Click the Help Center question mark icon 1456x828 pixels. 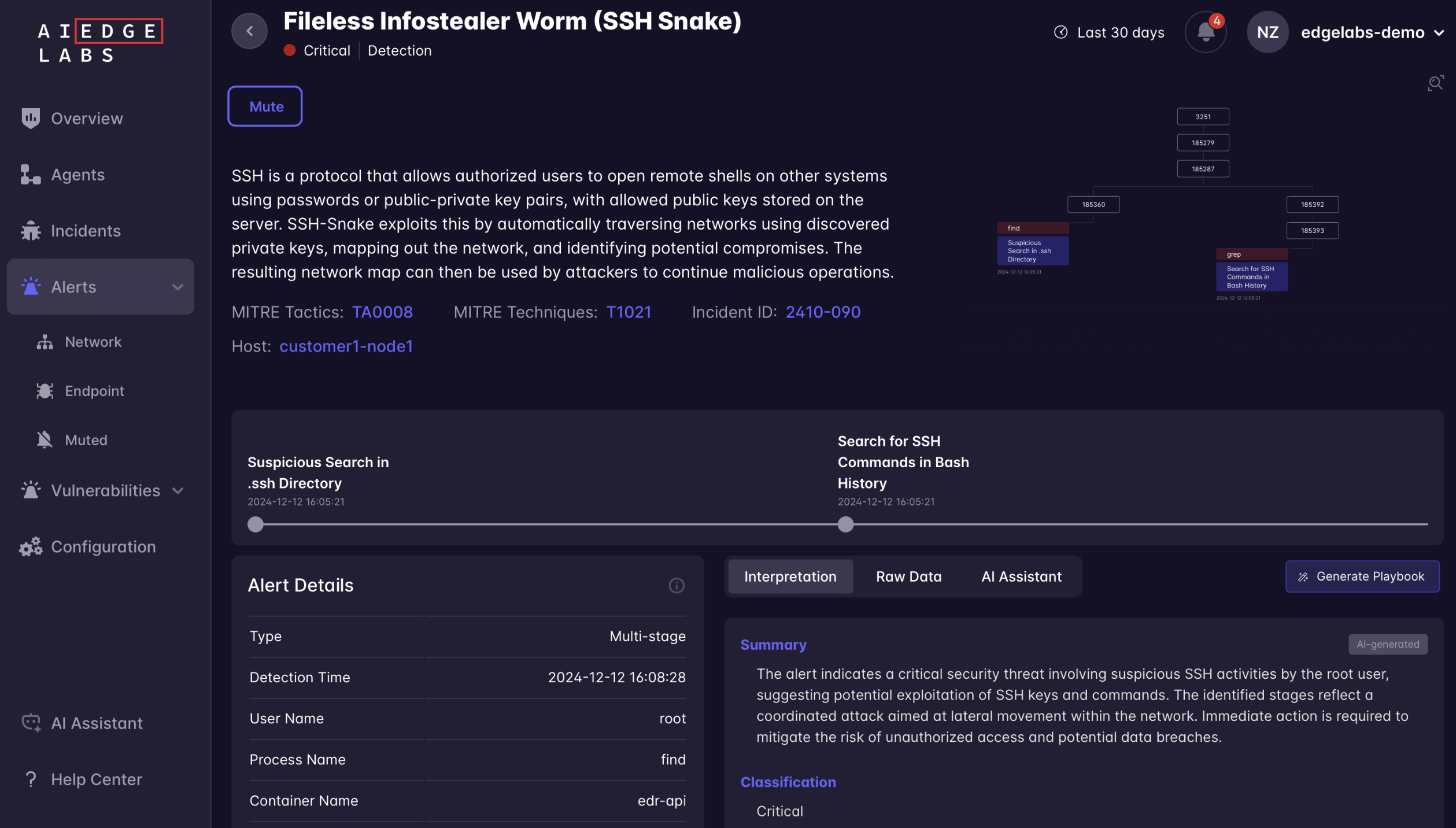point(31,779)
